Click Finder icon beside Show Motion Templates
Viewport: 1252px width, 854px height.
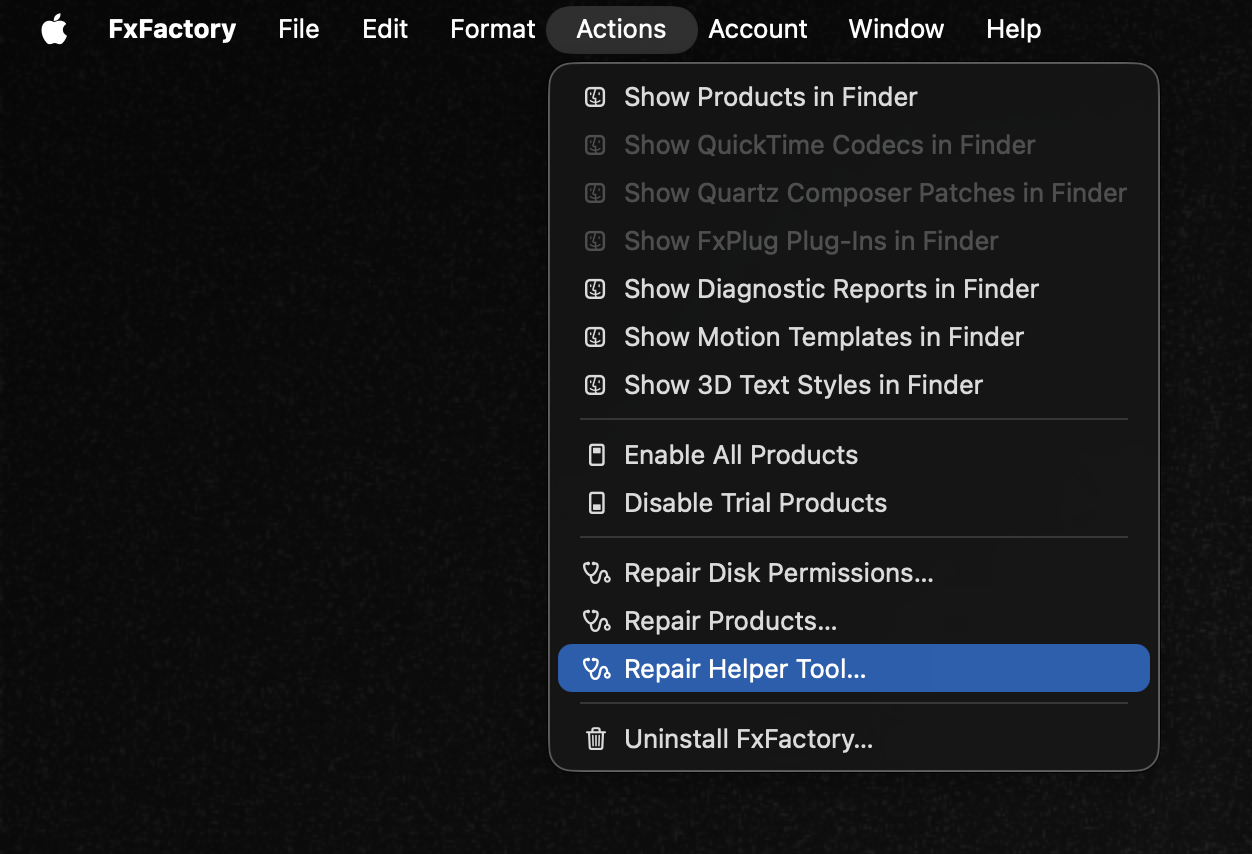tap(595, 337)
